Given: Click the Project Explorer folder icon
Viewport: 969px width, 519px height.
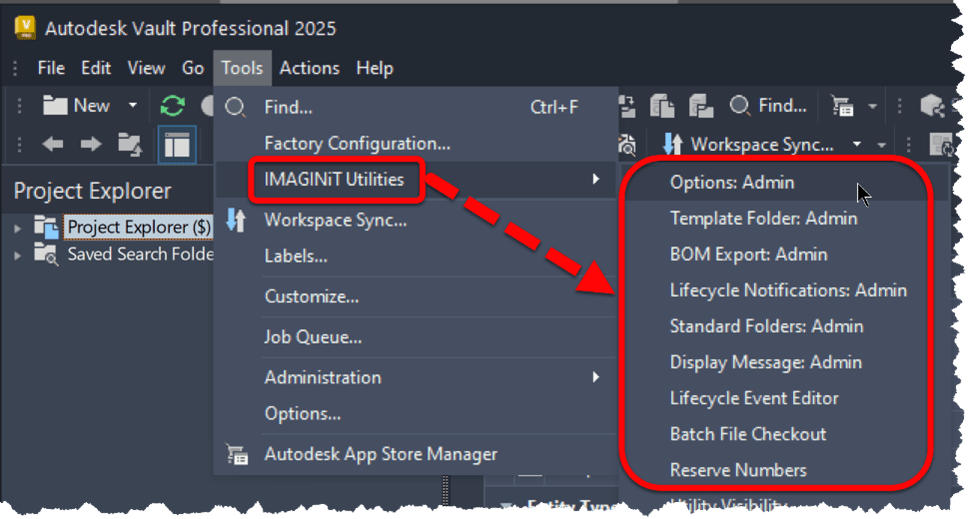Looking at the screenshot, I should point(46,227).
